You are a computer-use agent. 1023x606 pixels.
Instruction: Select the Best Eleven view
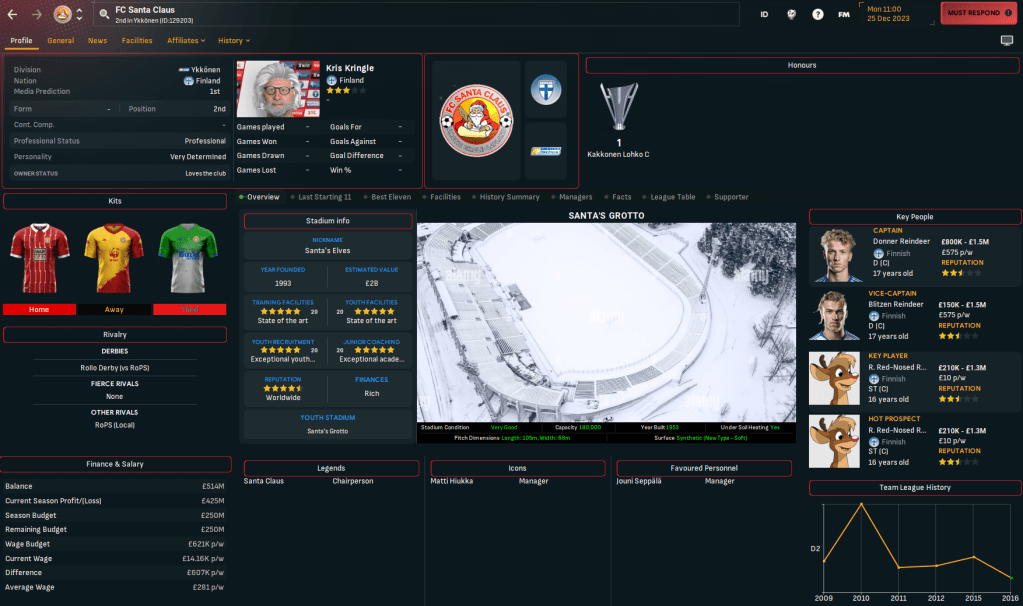click(390, 197)
